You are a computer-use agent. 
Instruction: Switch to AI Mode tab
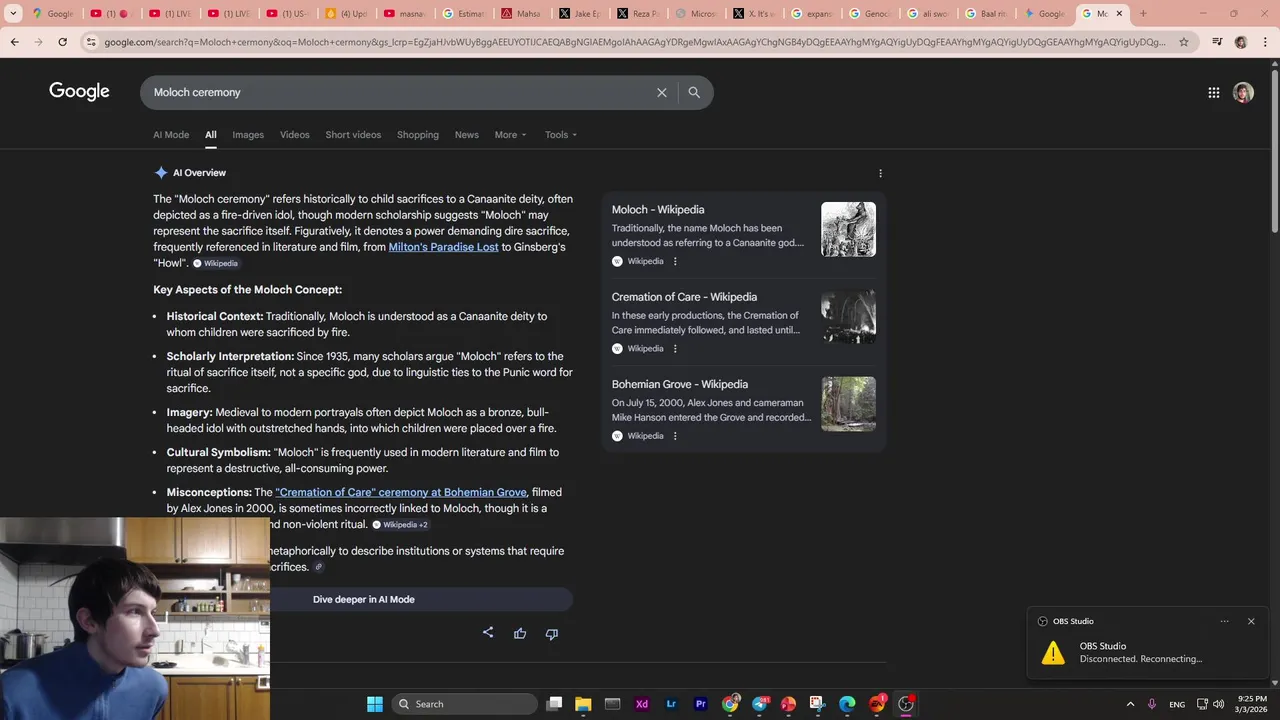click(x=171, y=135)
